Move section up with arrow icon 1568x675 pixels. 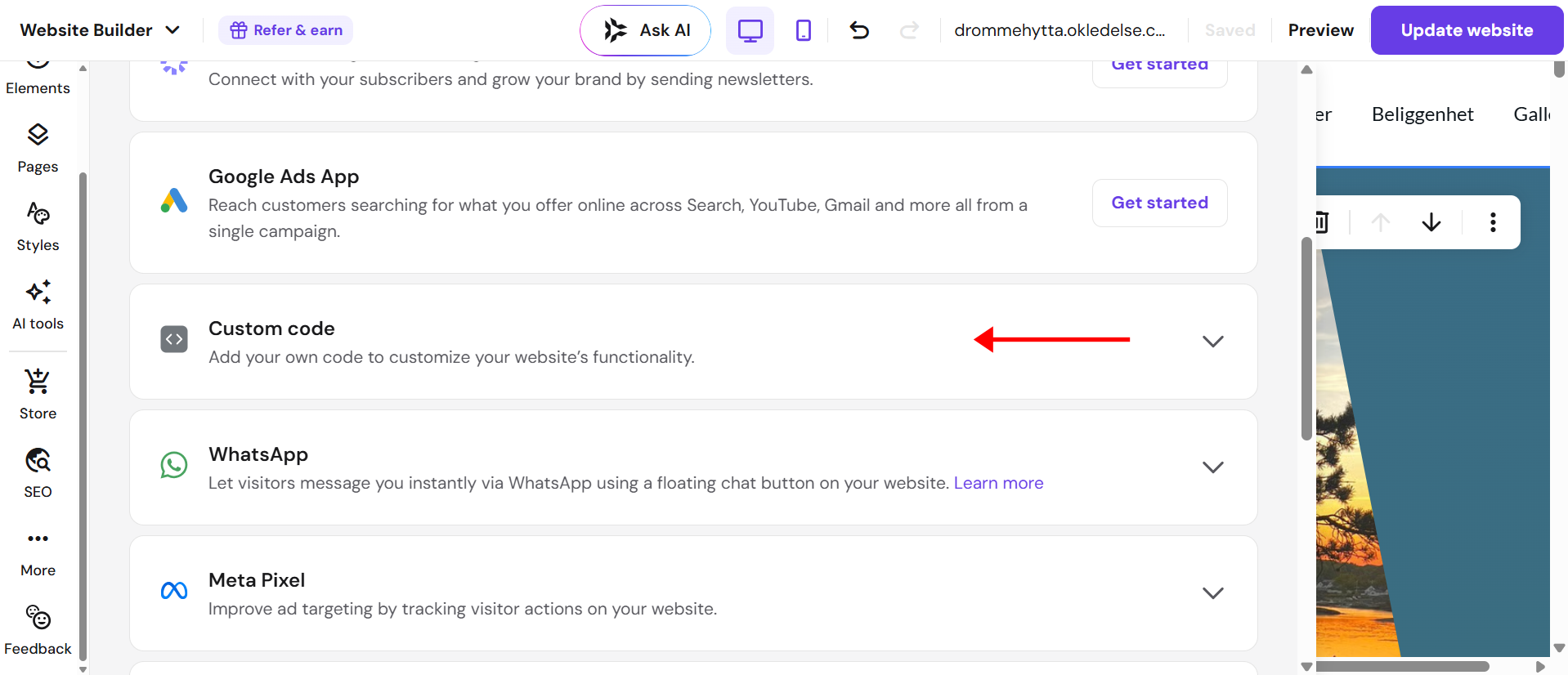coord(1380,222)
